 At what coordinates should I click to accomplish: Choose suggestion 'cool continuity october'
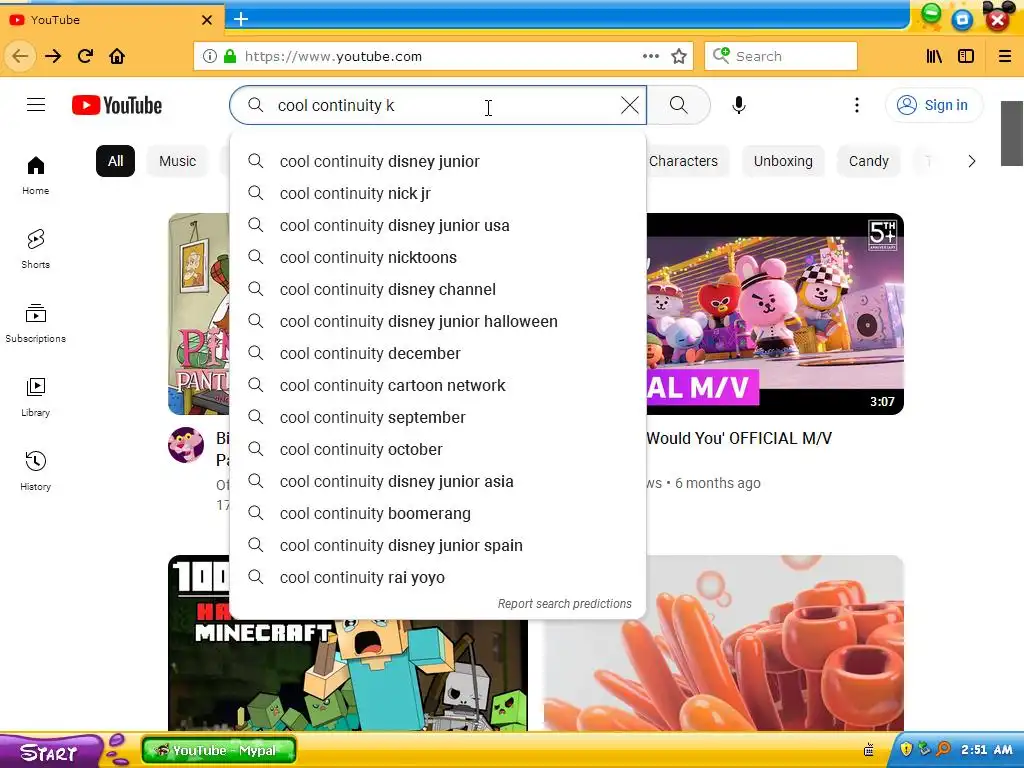(438, 449)
